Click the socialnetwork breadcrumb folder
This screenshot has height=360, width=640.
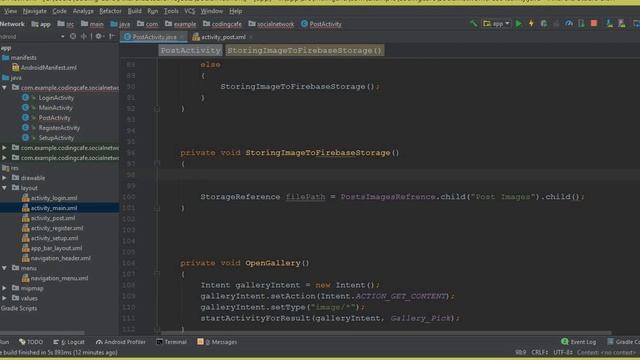[x=271, y=24]
